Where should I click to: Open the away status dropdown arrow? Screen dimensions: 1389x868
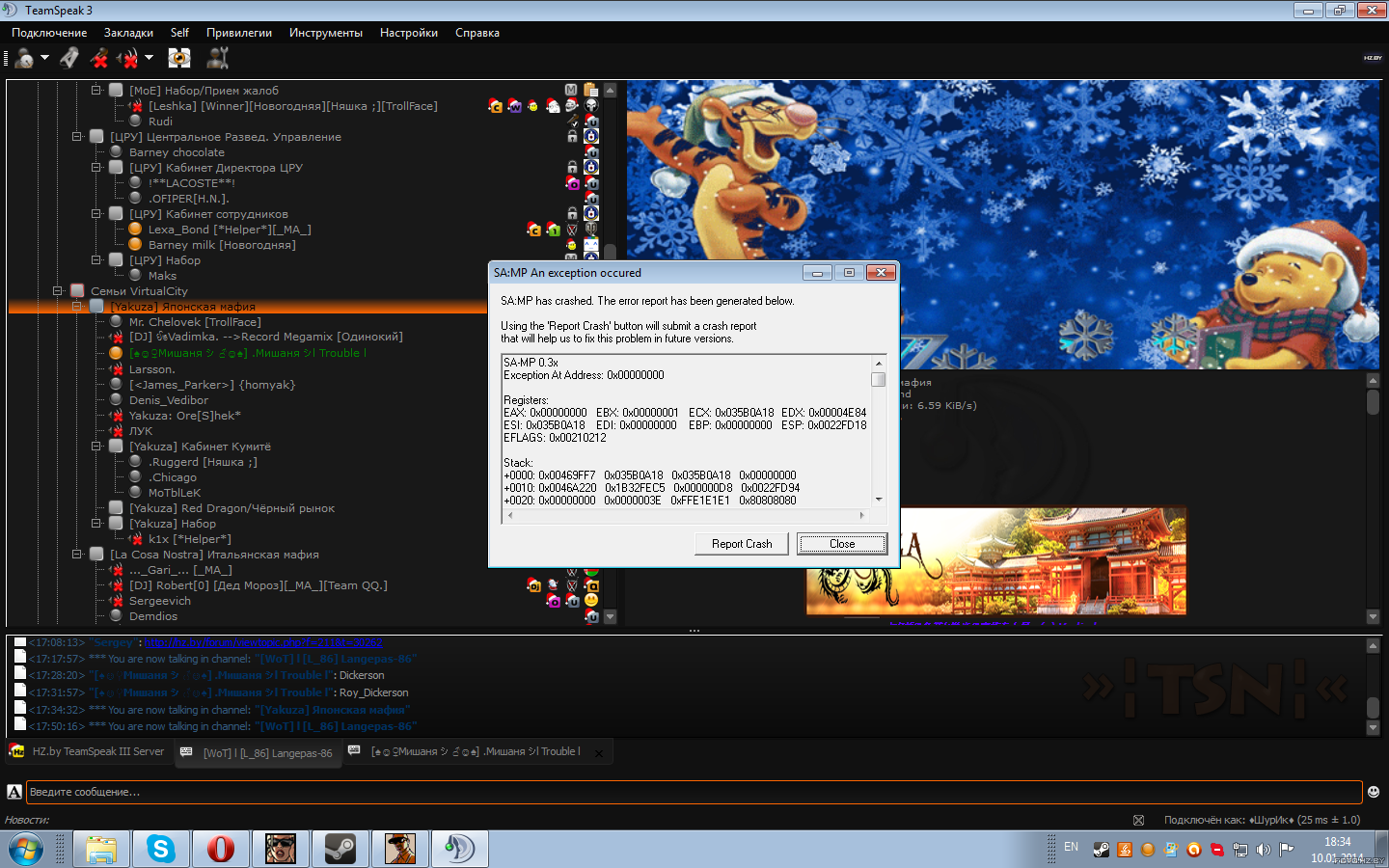tap(44, 58)
